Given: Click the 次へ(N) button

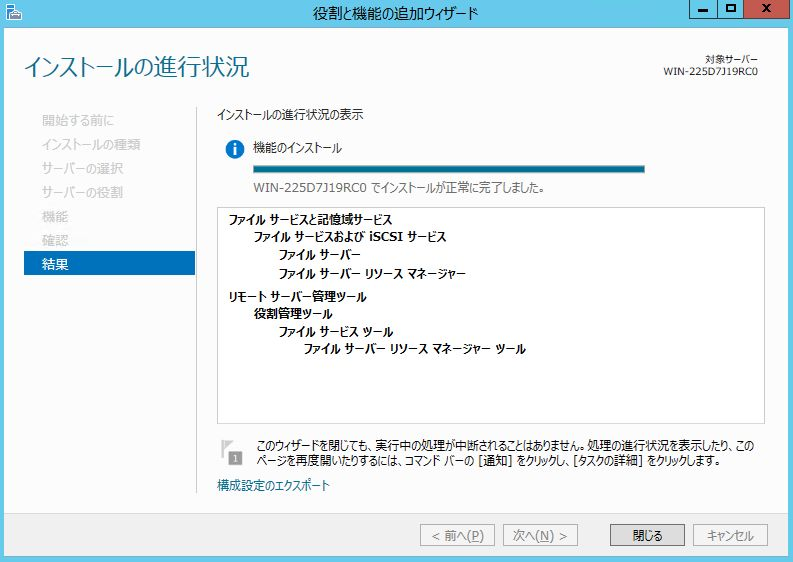Looking at the screenshot, I should coord(540,535).
